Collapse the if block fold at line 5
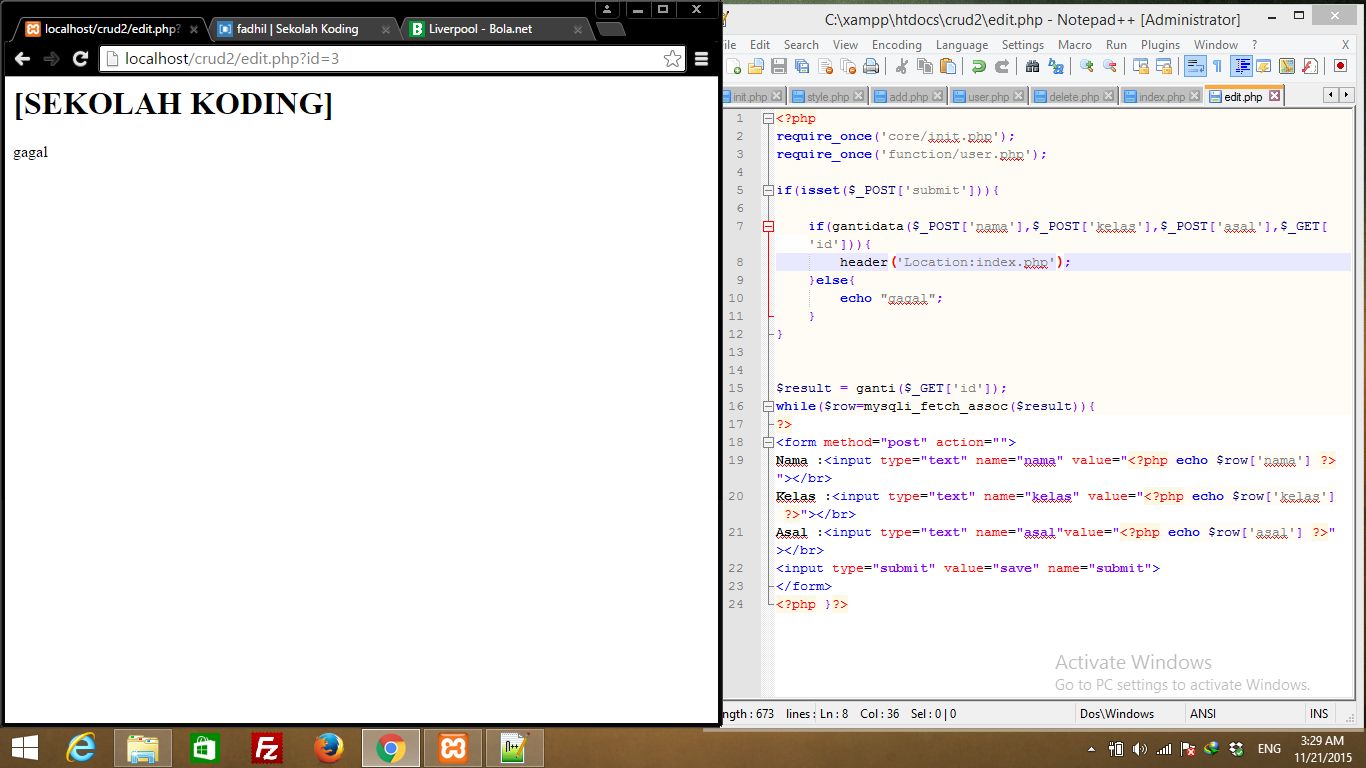The image size is (1366, 768). (x=767, y=191)
